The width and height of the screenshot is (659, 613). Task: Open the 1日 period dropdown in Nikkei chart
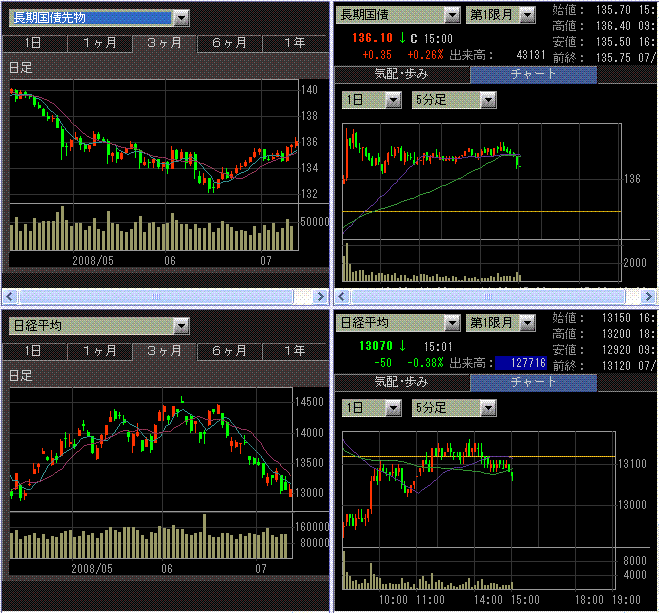point(393,408)
